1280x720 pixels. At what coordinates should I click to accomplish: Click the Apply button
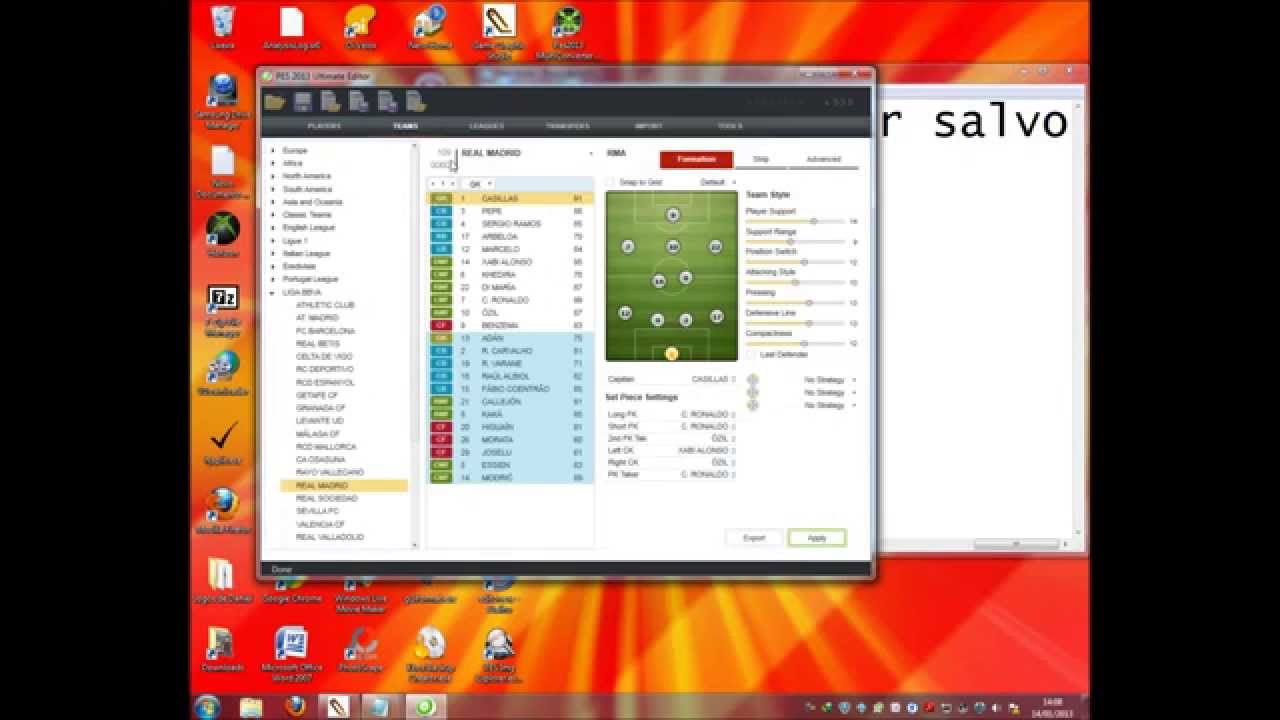point(817,538)
